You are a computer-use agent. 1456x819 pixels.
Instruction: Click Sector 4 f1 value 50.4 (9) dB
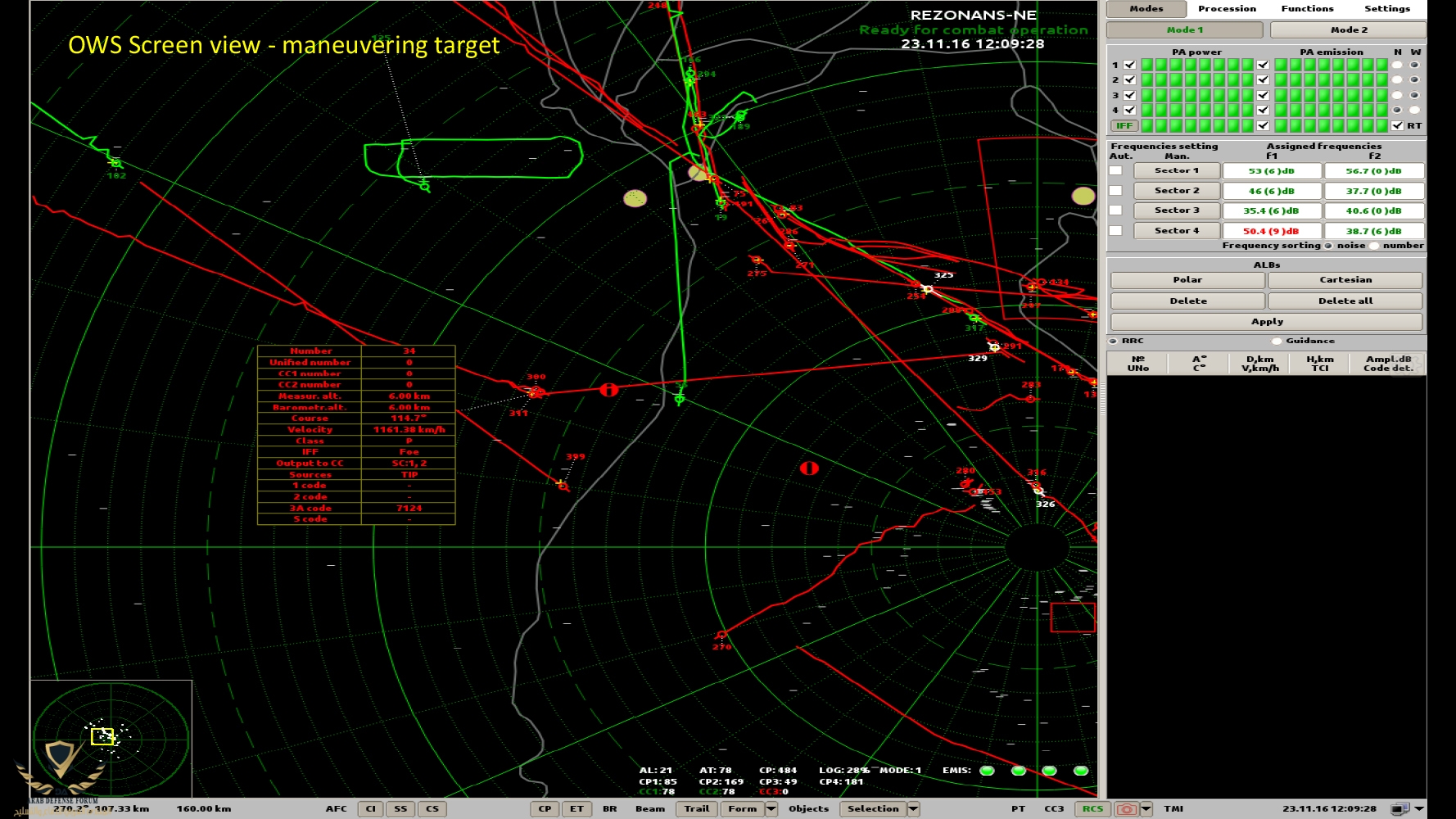[x=1271, y=231]
